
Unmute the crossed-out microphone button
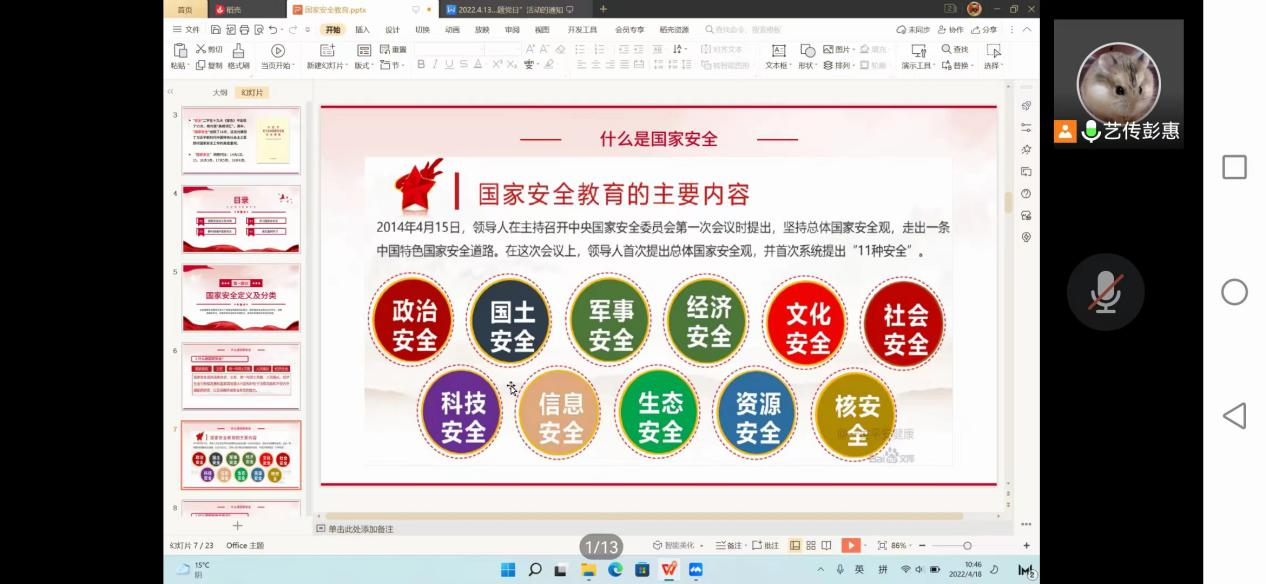[1105, 292]
